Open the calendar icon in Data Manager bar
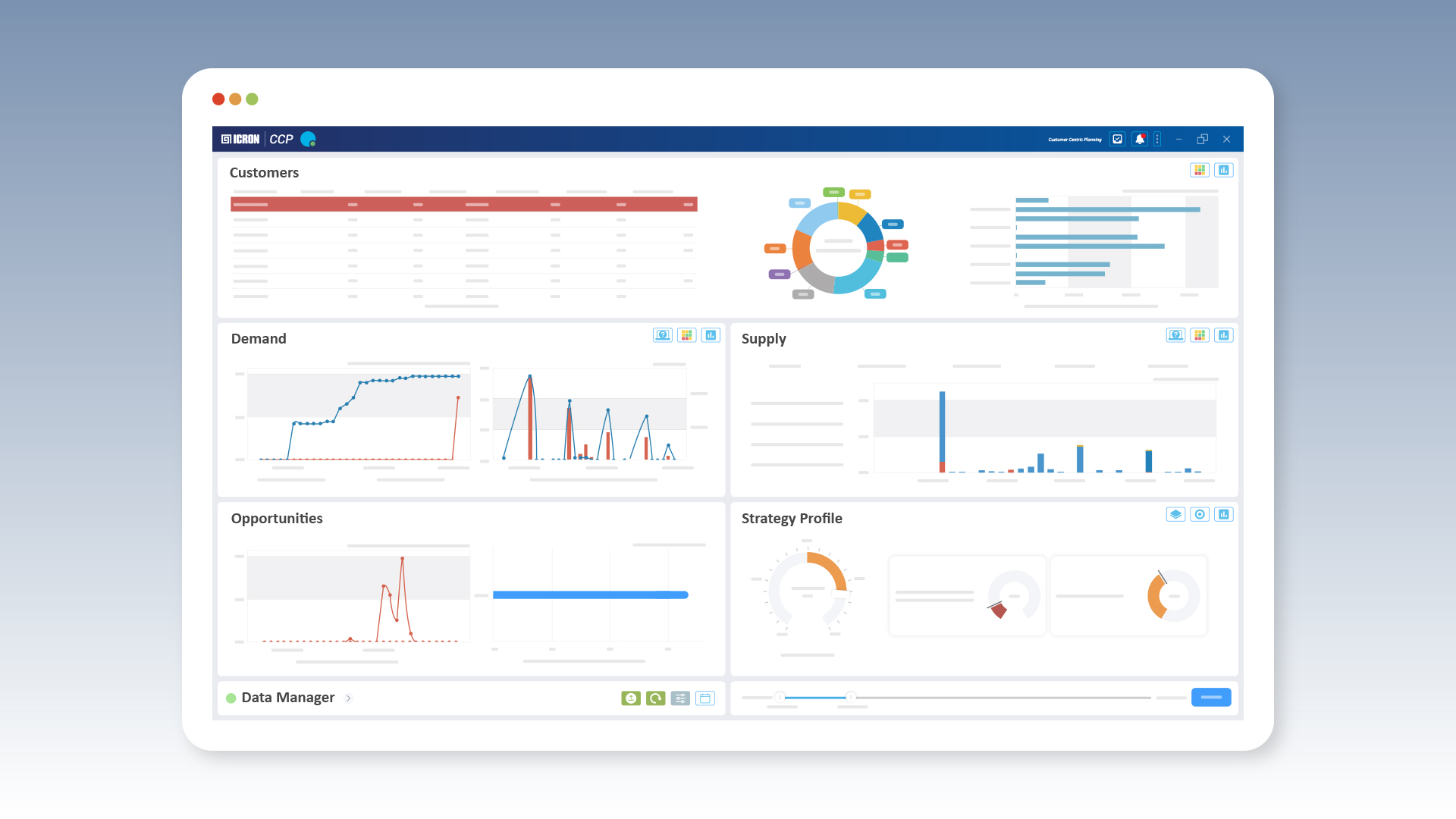 point(705,698)
